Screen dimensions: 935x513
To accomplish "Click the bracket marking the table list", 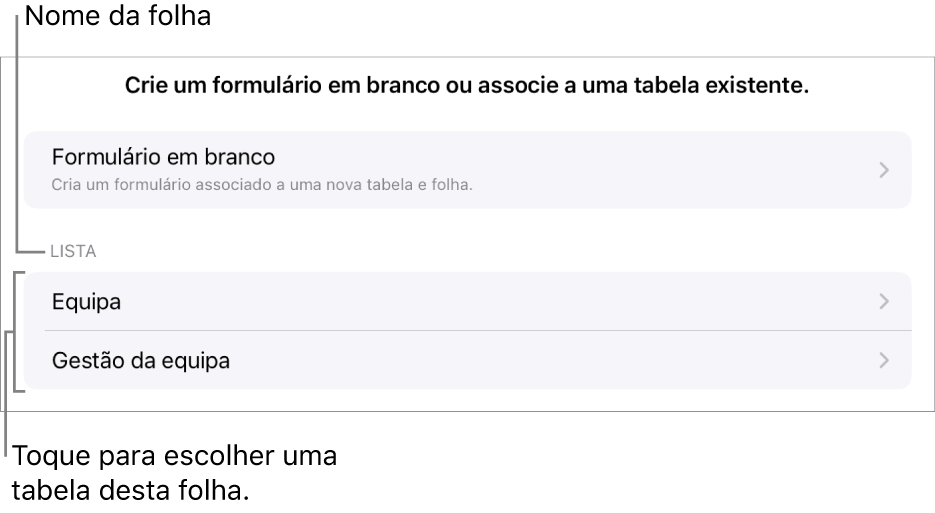I will point(17,331).
